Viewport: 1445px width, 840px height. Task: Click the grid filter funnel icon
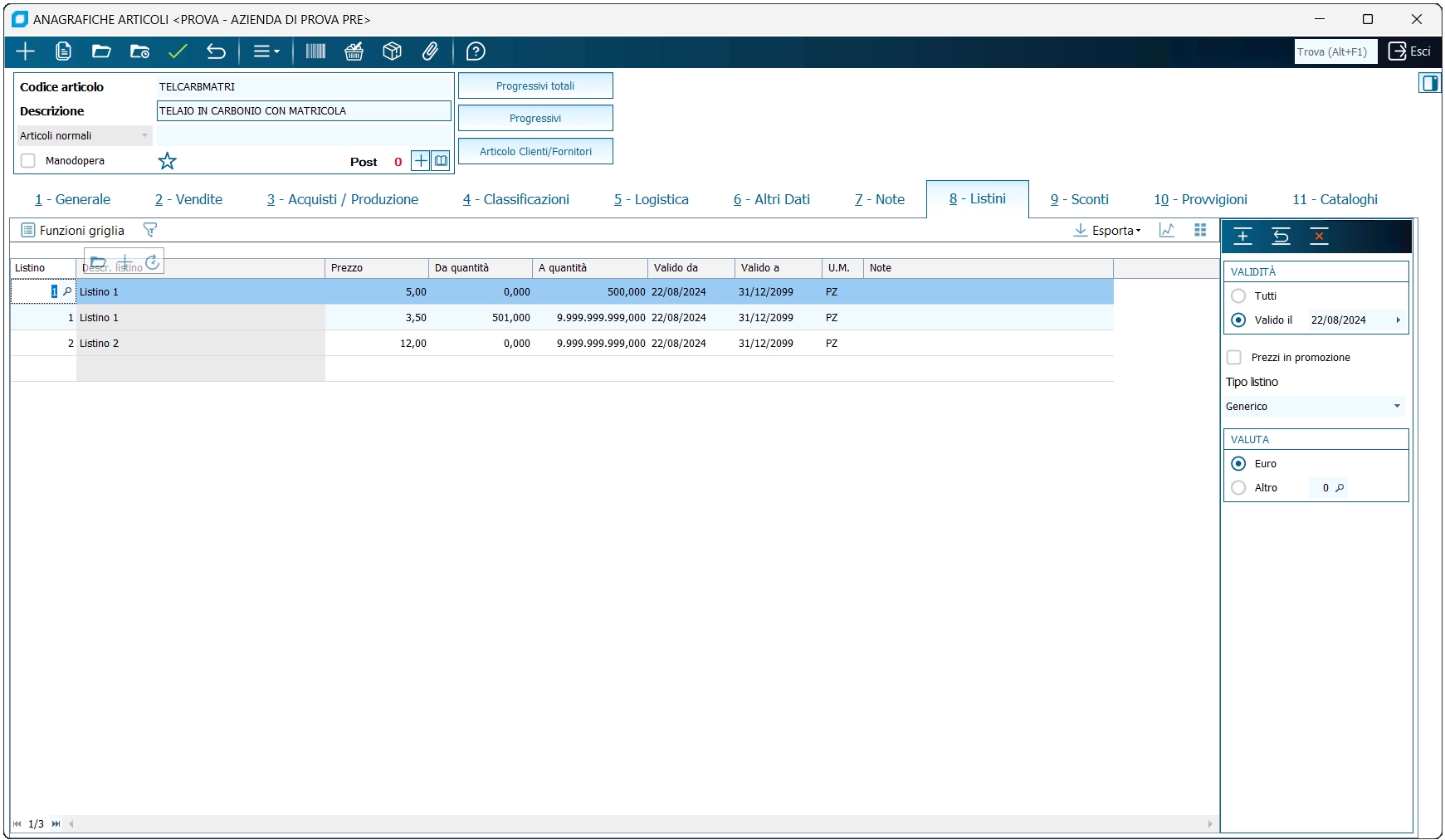(150, 230)
